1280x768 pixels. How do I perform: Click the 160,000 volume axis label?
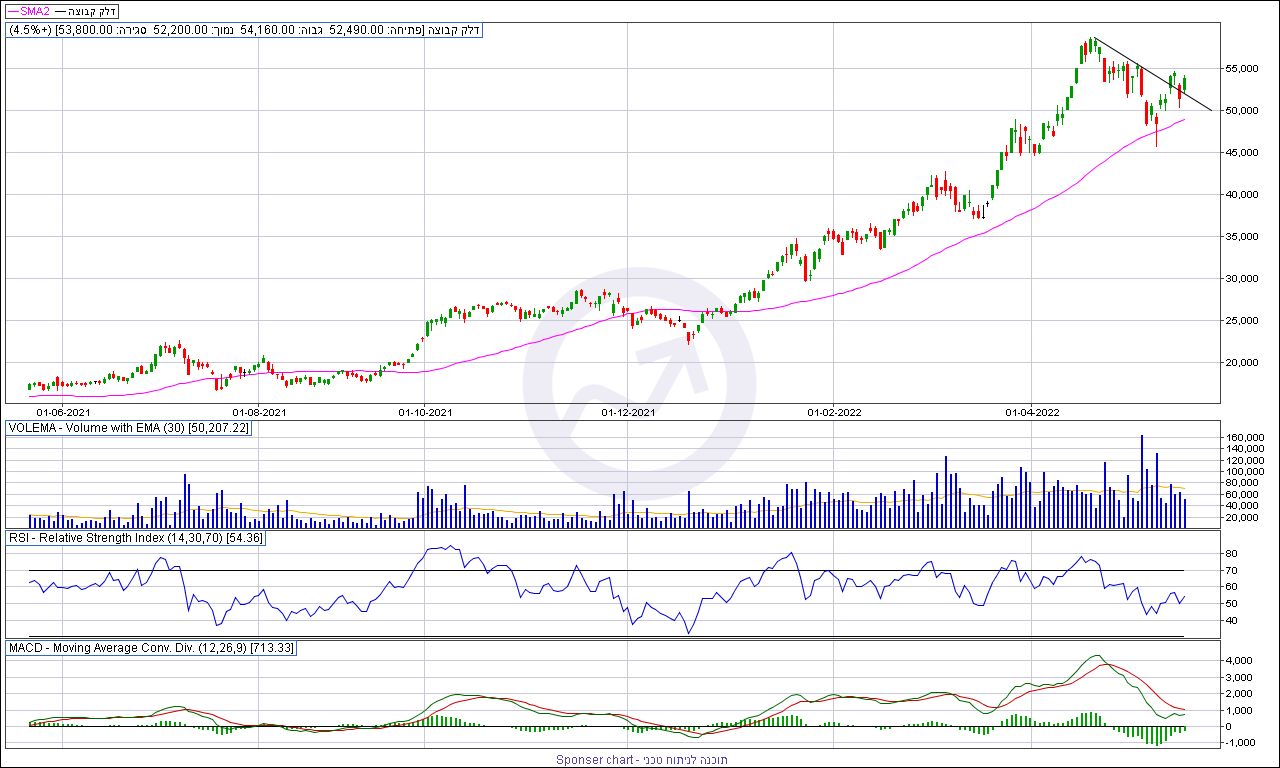coord(1246,438)
